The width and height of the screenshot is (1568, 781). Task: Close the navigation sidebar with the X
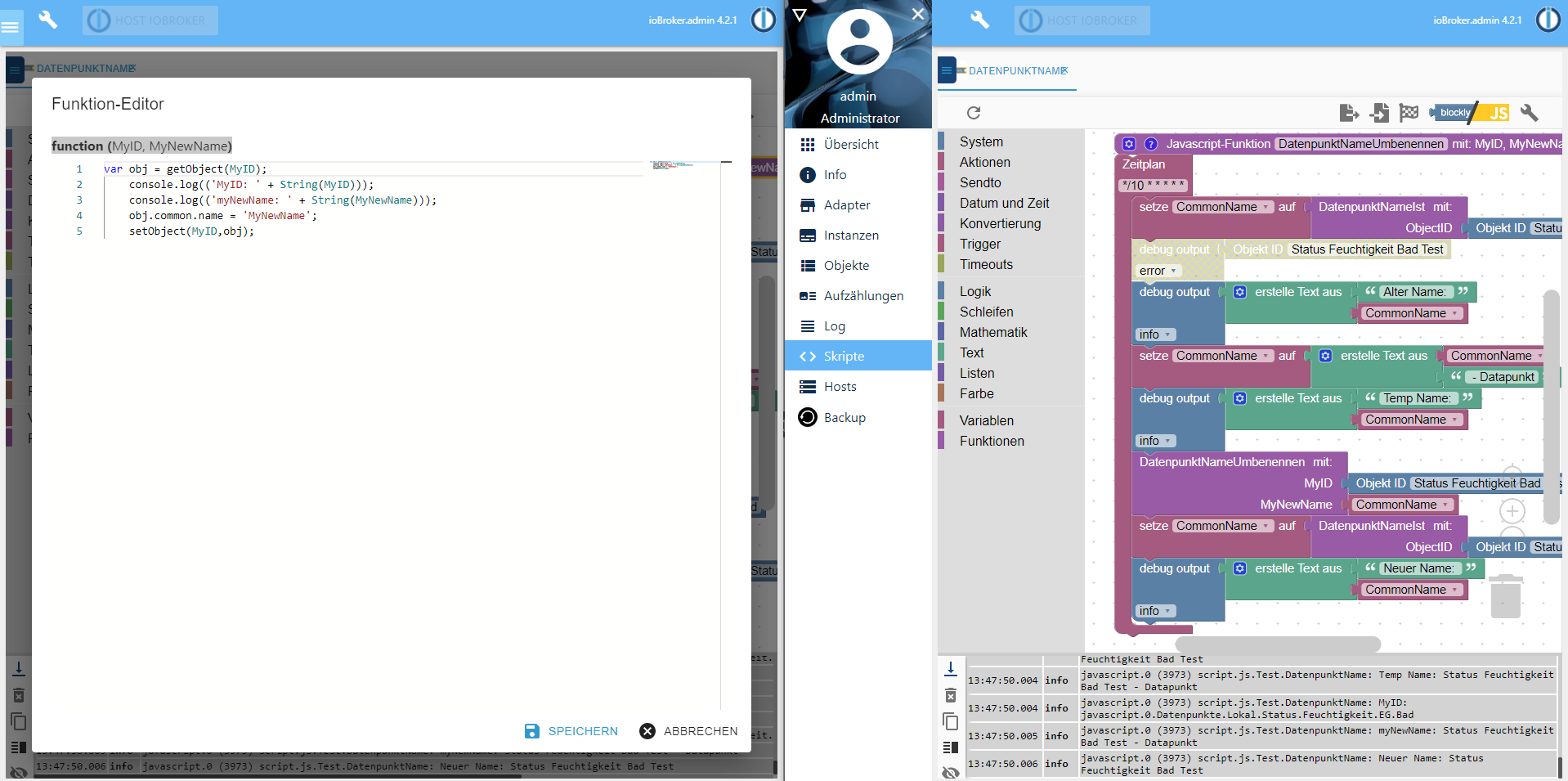pos(918,14)
